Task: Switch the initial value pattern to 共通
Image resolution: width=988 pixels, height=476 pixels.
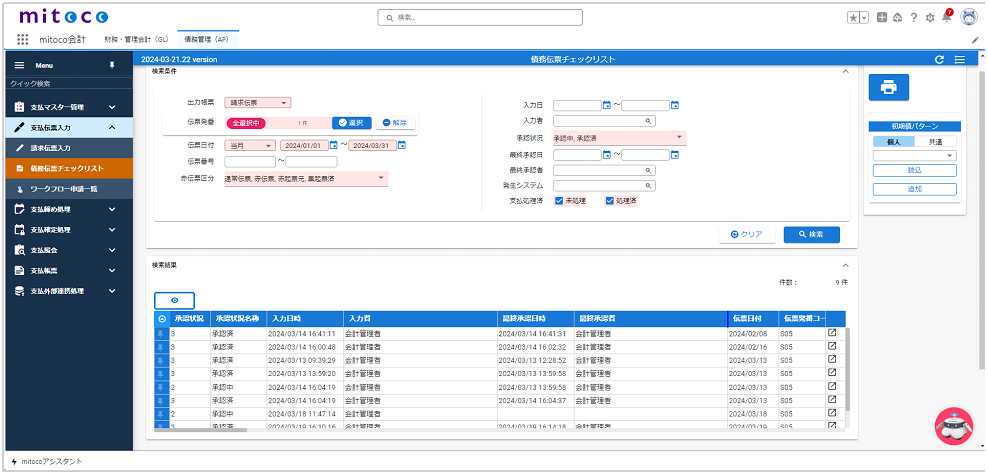Action: [937, 142]
